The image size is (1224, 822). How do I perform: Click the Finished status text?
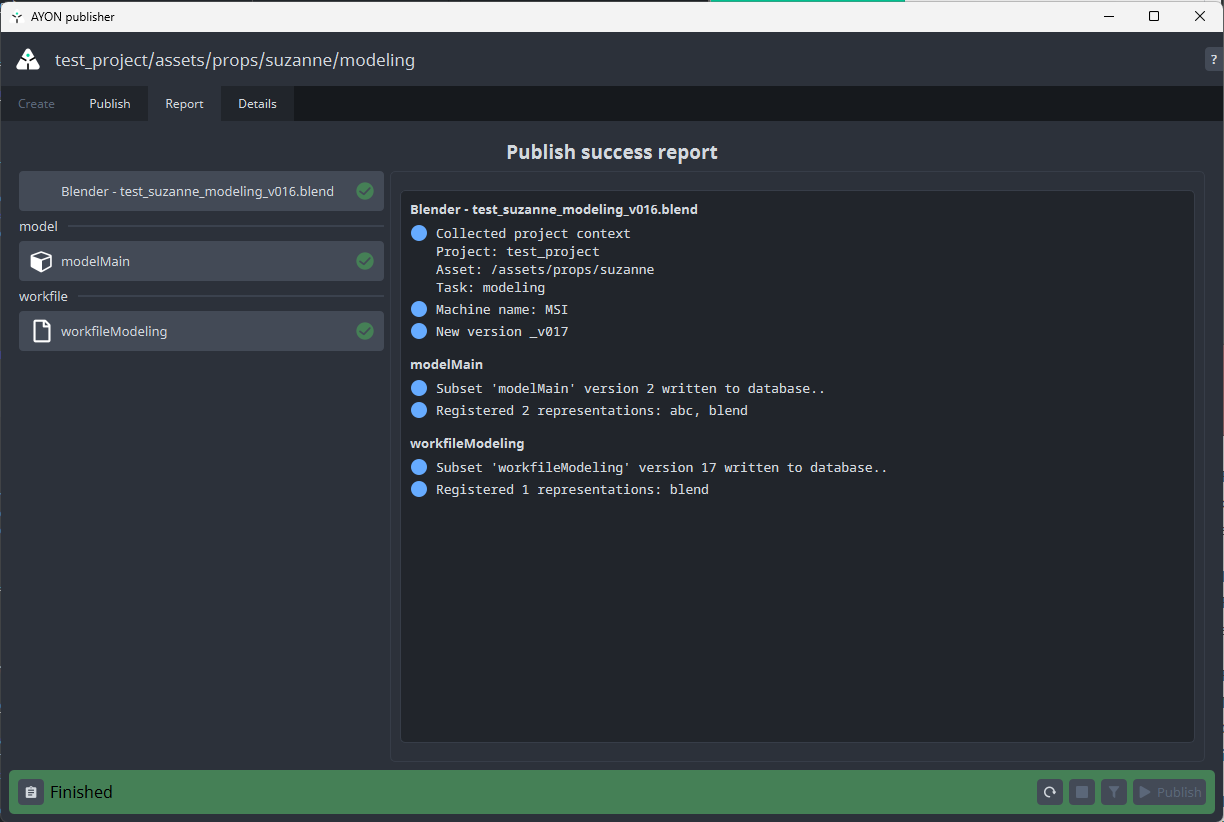pyautogui.click(x=81, y=792)
